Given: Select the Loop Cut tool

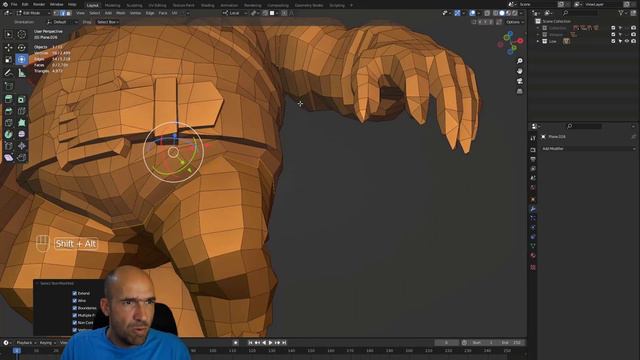Looking at the screenshot, I should [x=22, y=111].
